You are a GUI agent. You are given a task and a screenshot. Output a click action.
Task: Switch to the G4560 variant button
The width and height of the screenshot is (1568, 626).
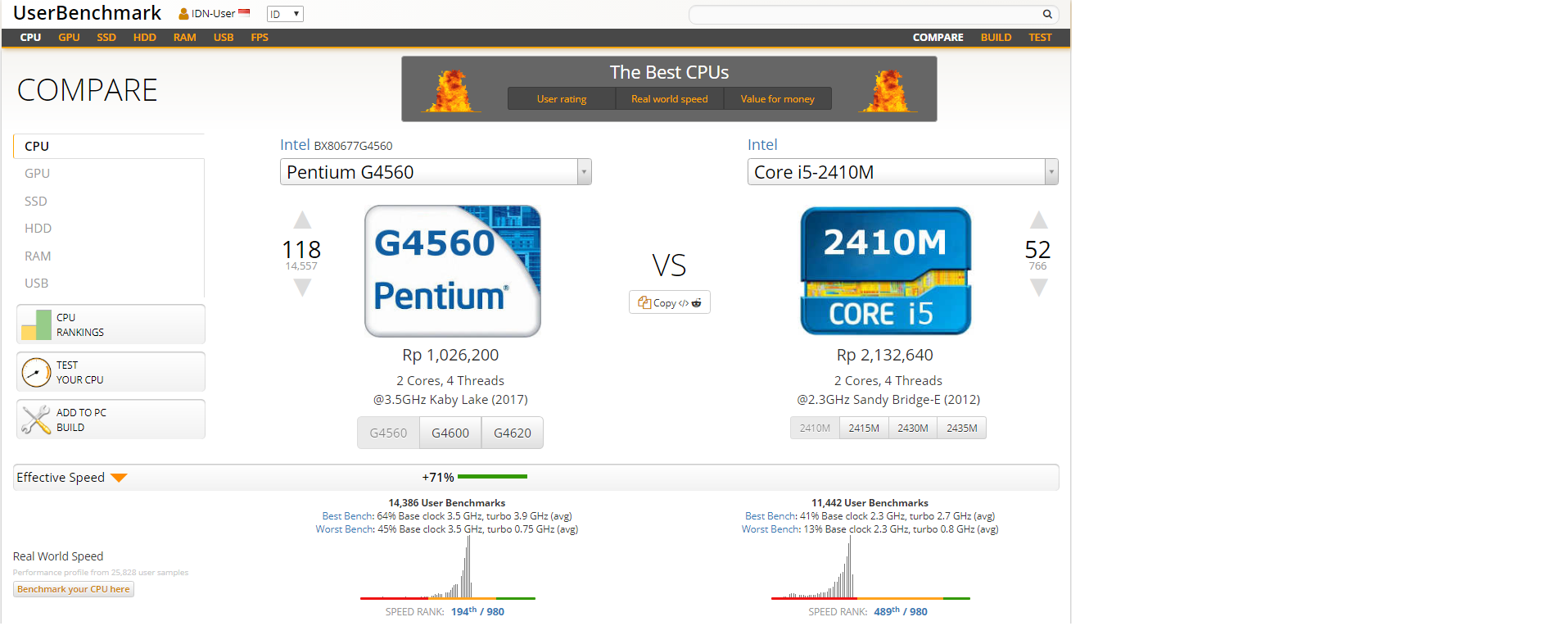[x=388, y=433]
